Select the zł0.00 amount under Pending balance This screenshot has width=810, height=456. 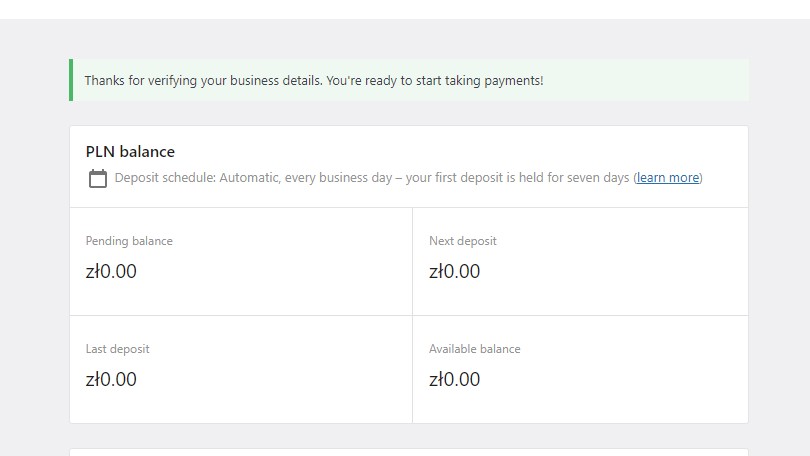pos(111,271)
